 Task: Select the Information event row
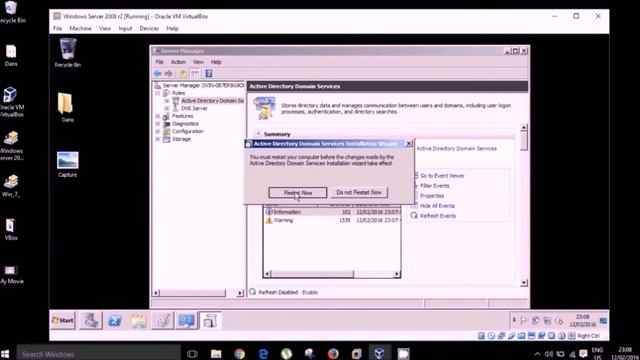tap(332, 212)
